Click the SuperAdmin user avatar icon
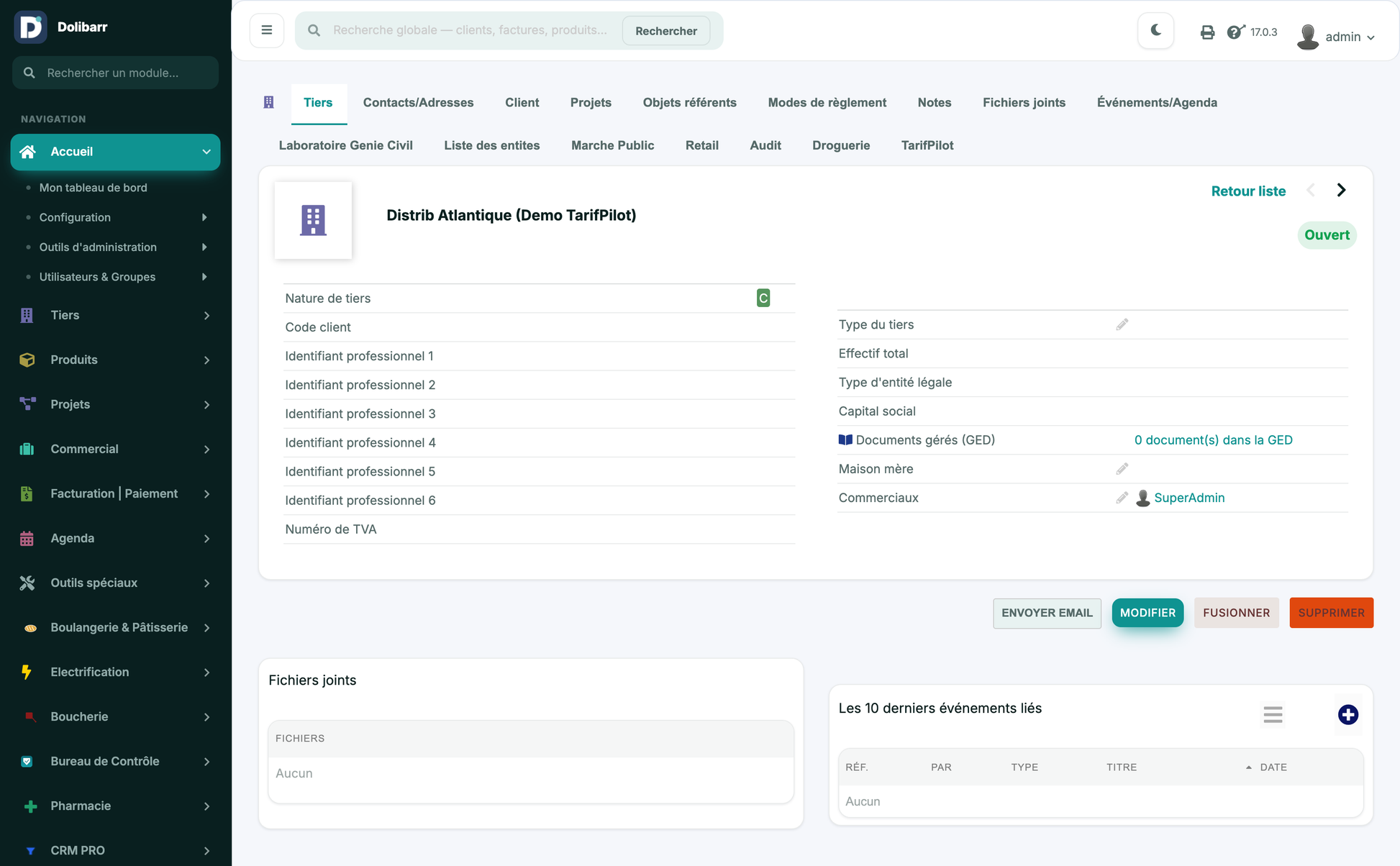This screenshot has width=1400, height=866. click(x=1142, y=498)
